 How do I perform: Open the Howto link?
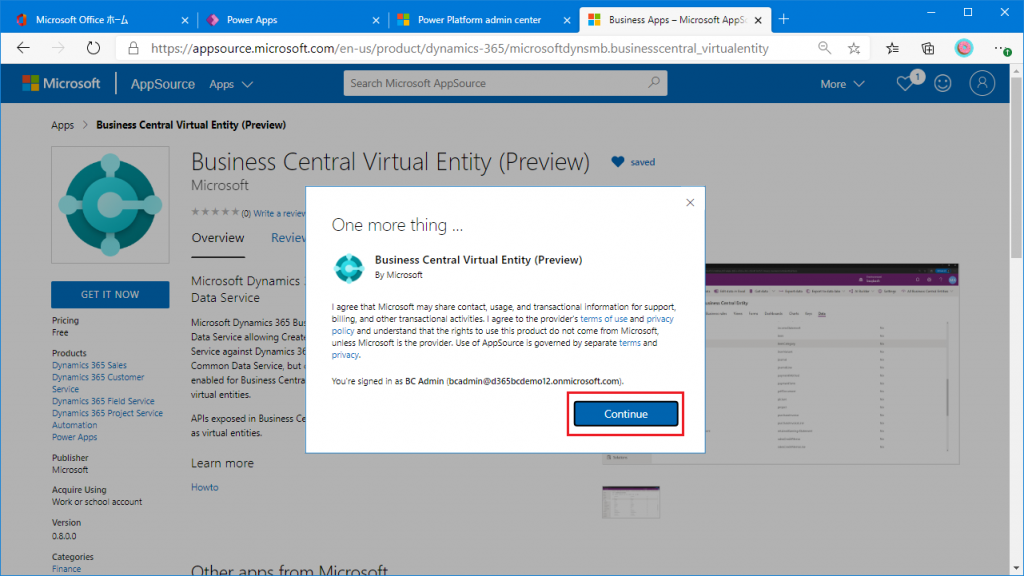click(x=204, y=487)
